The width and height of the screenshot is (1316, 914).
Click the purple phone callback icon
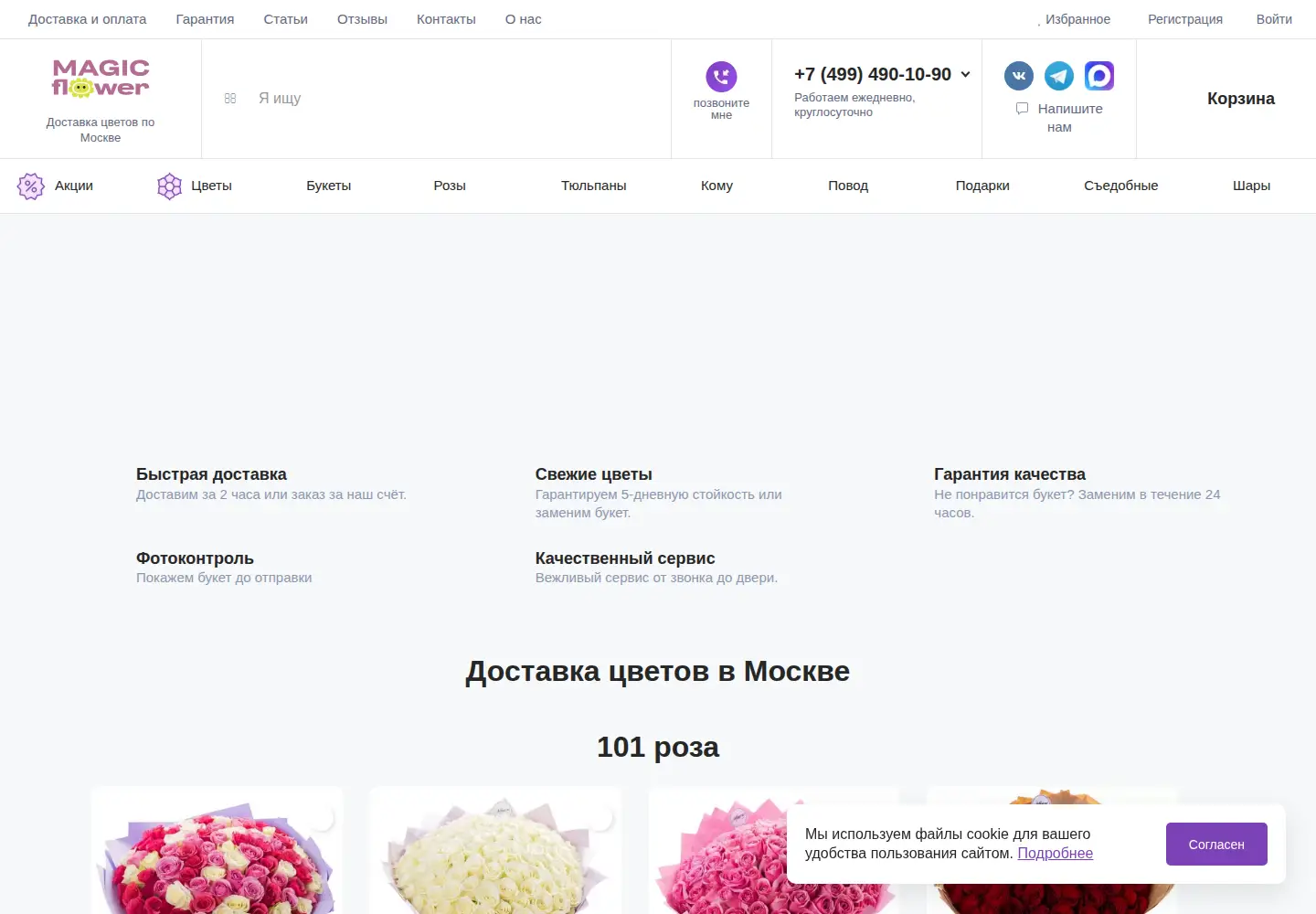[x=721, y=77]
